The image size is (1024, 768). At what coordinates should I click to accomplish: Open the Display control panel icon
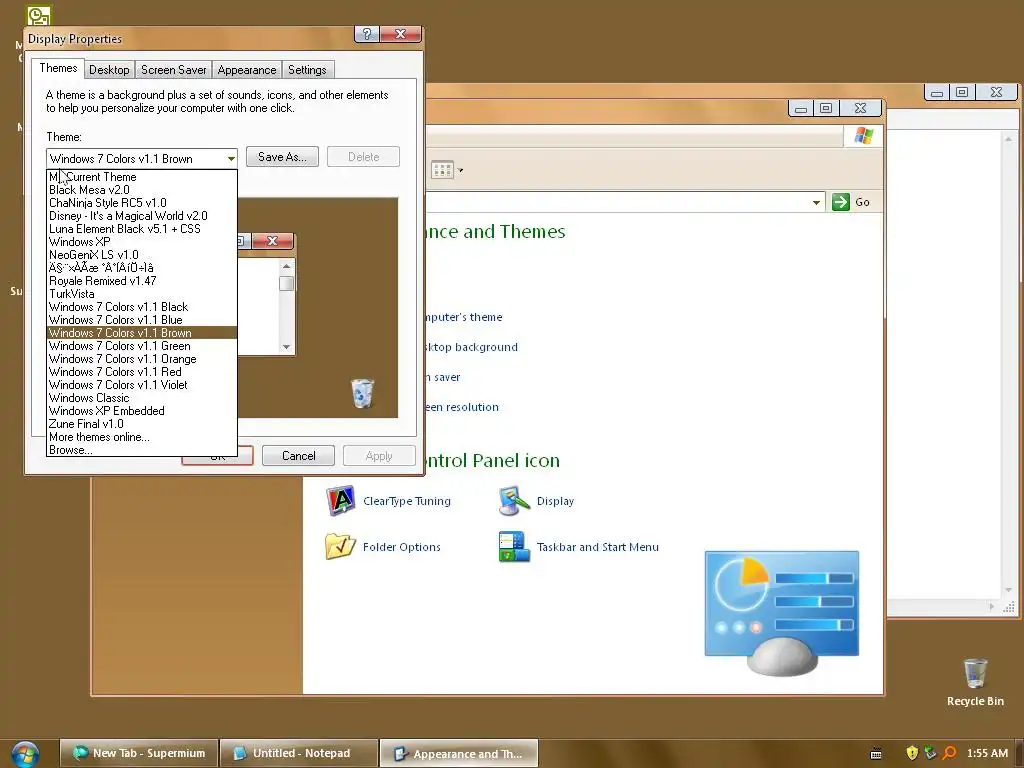[x=514, y=501]
